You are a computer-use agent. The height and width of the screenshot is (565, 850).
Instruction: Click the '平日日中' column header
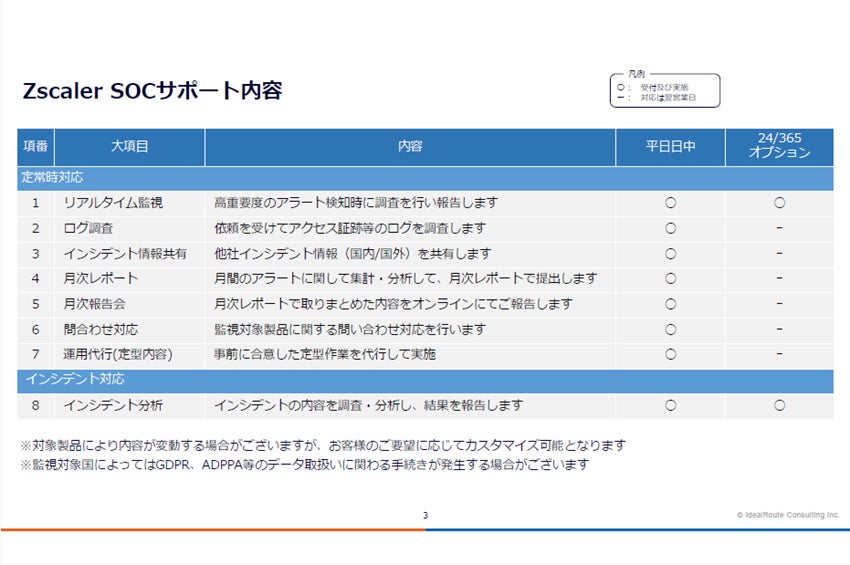[671, 146]
